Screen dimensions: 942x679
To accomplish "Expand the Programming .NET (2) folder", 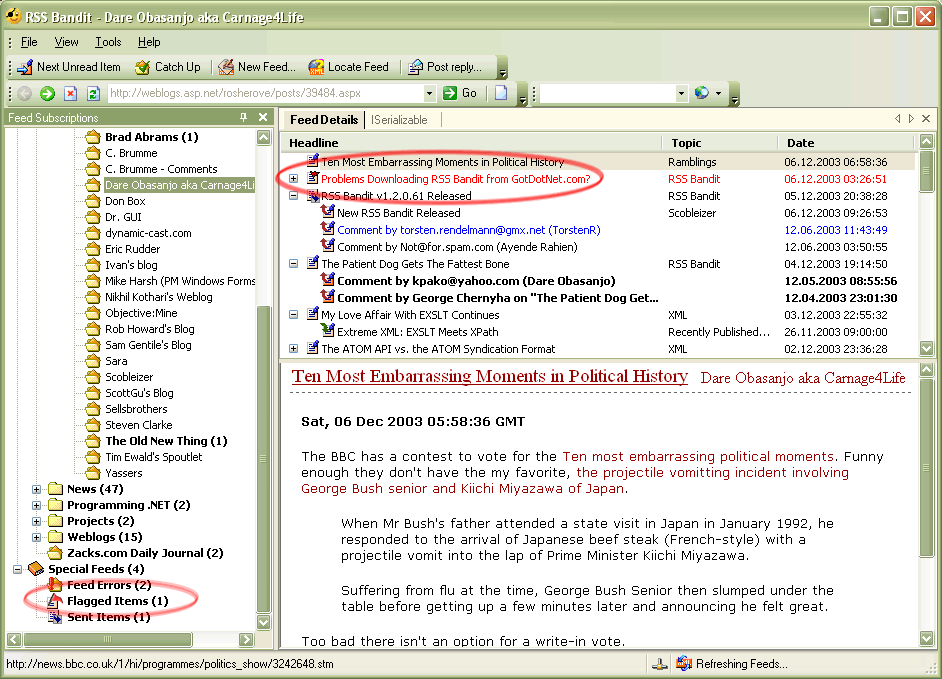I will pos(36,505).
